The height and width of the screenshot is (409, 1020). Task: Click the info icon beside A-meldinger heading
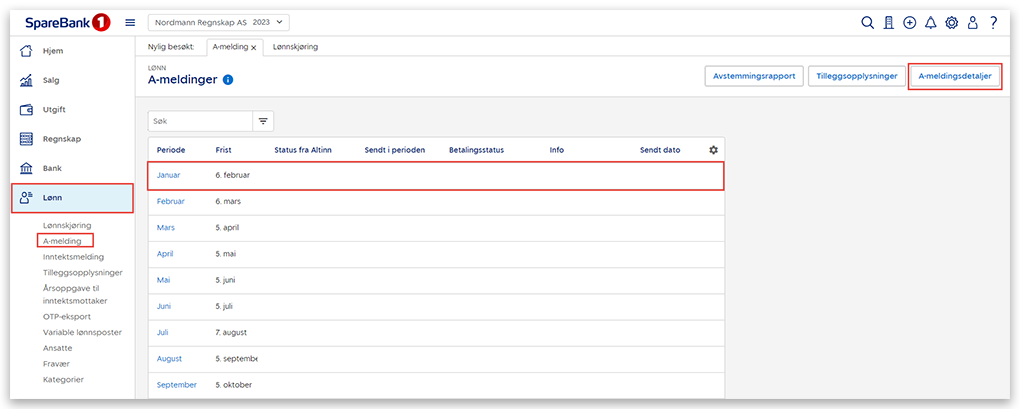coord(228,79)
